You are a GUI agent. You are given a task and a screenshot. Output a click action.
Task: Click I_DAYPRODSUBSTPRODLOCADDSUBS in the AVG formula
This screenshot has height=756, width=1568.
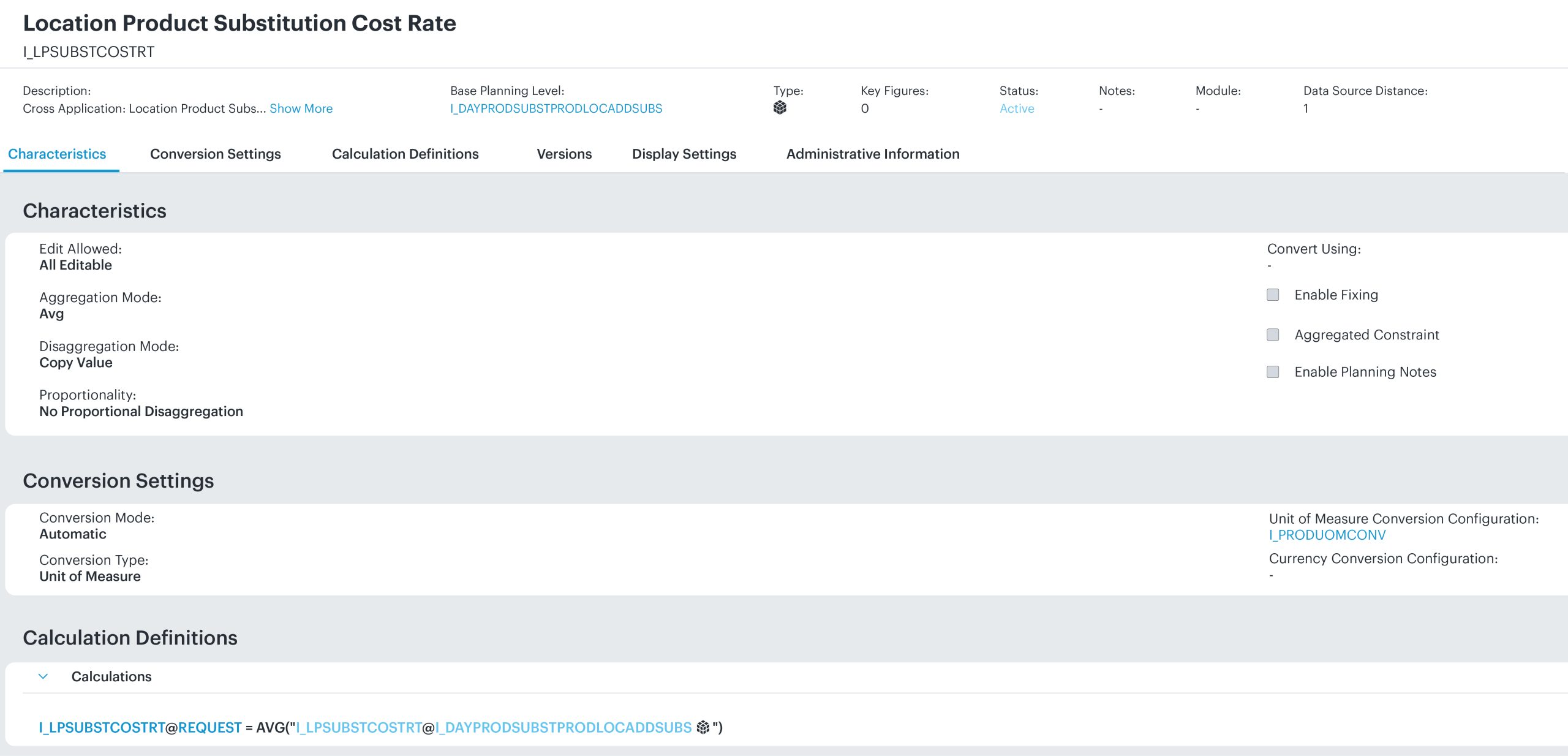pyautogui.click(x=563, y=727)
